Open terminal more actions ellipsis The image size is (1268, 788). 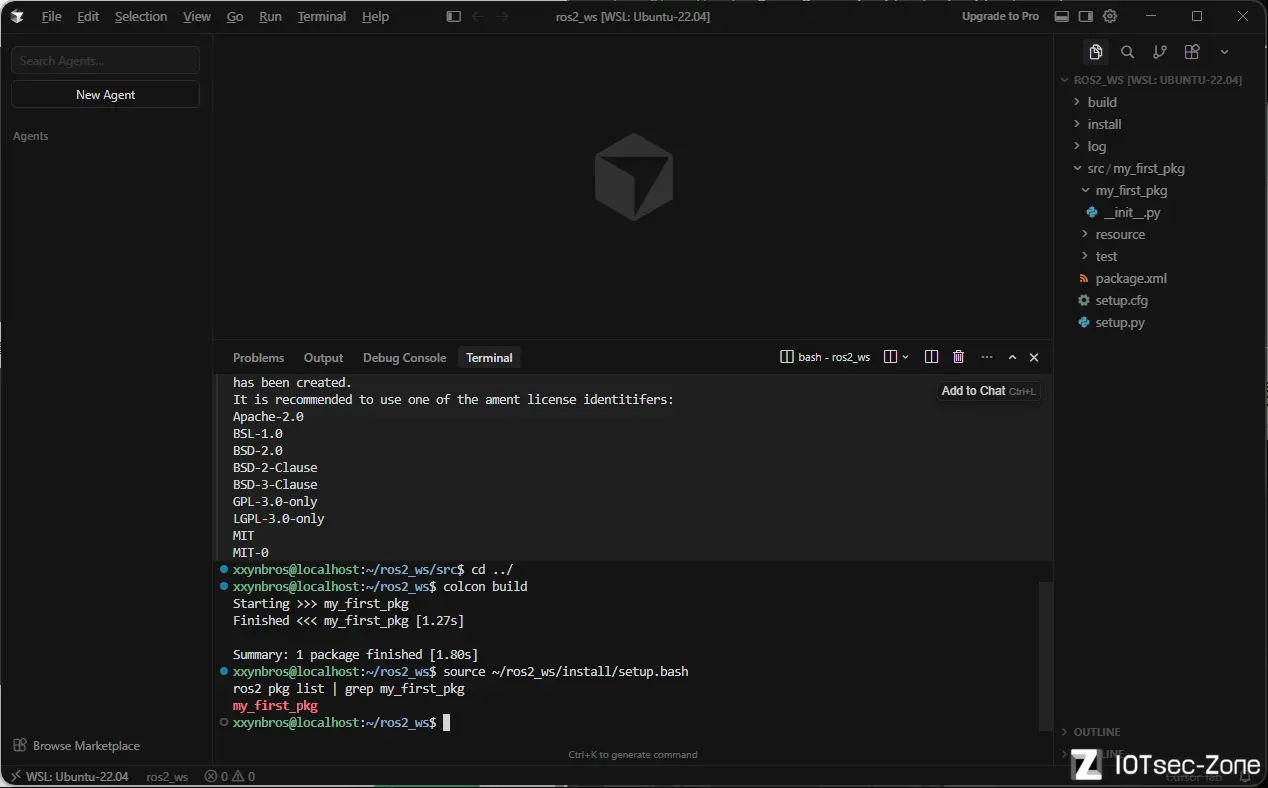[x=987, y=357]
